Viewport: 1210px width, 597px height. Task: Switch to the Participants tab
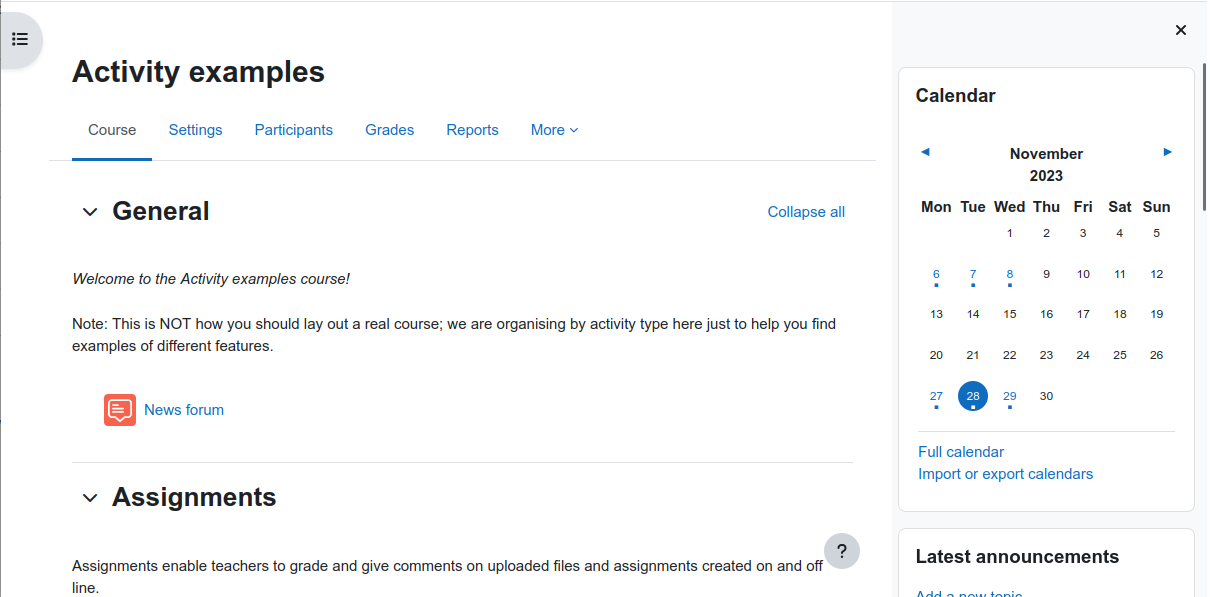[x=294, y=130]
